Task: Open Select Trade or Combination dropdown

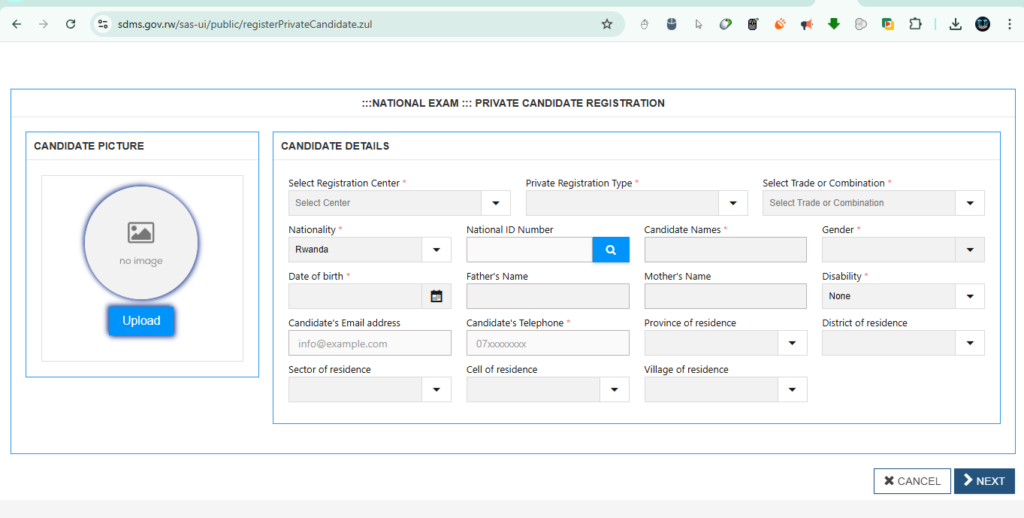Action: pyautogui.click(x=969, y=203)
